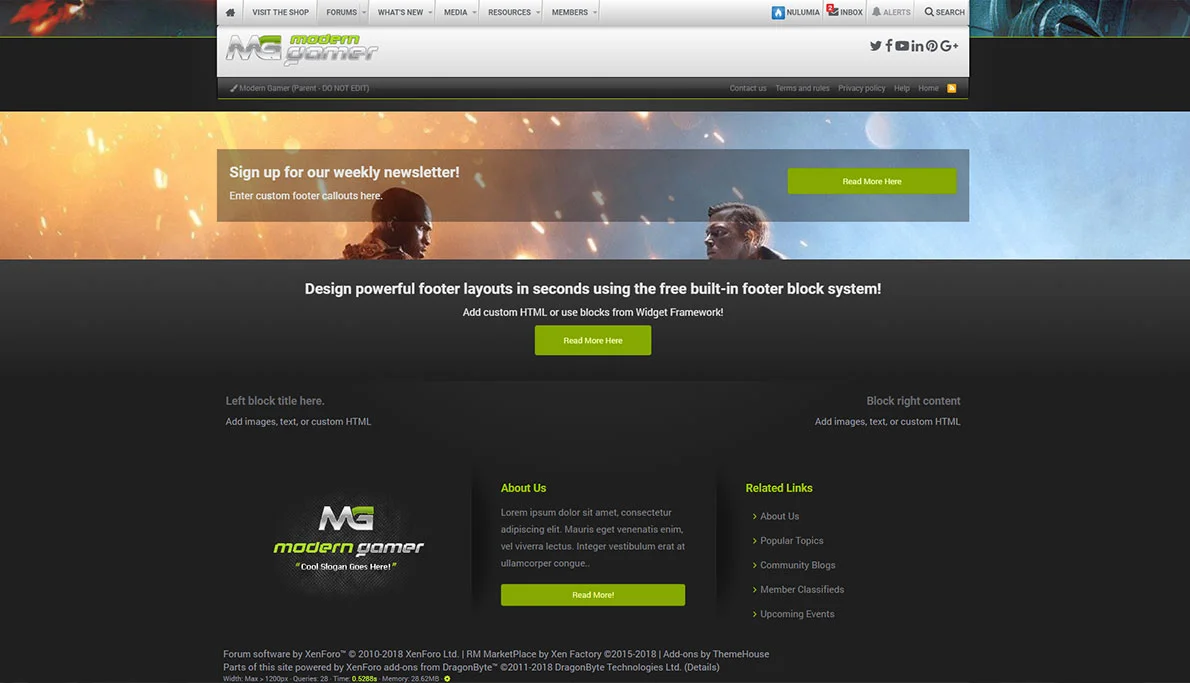Open the Pinterest social icon
This screenshot has width=1190, height=683.
[x=931, y=46]
